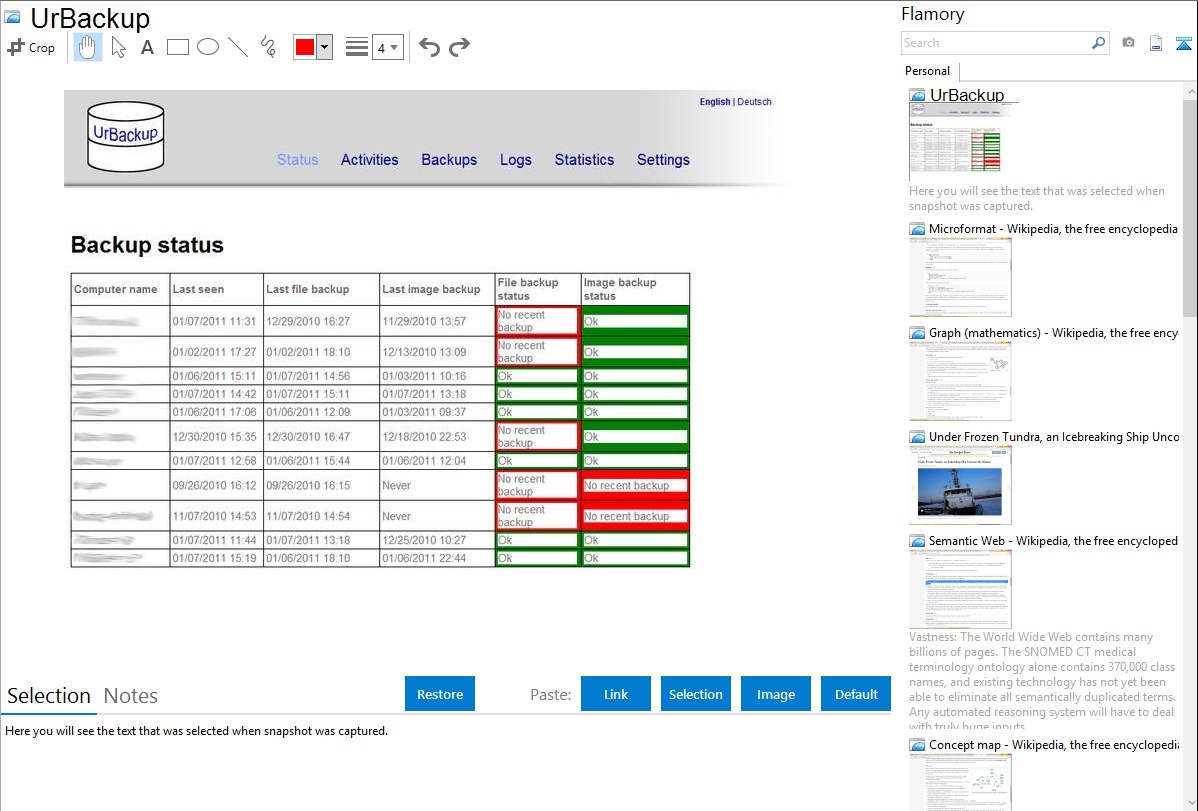
Task: Click Activities in the UrBackup navigation
Action: point(370,160)
